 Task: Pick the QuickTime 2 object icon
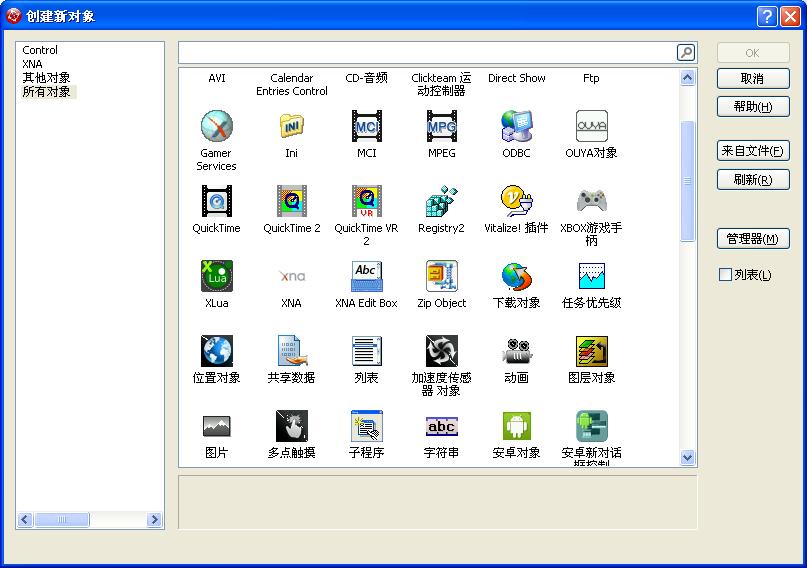tap(292, 201)
